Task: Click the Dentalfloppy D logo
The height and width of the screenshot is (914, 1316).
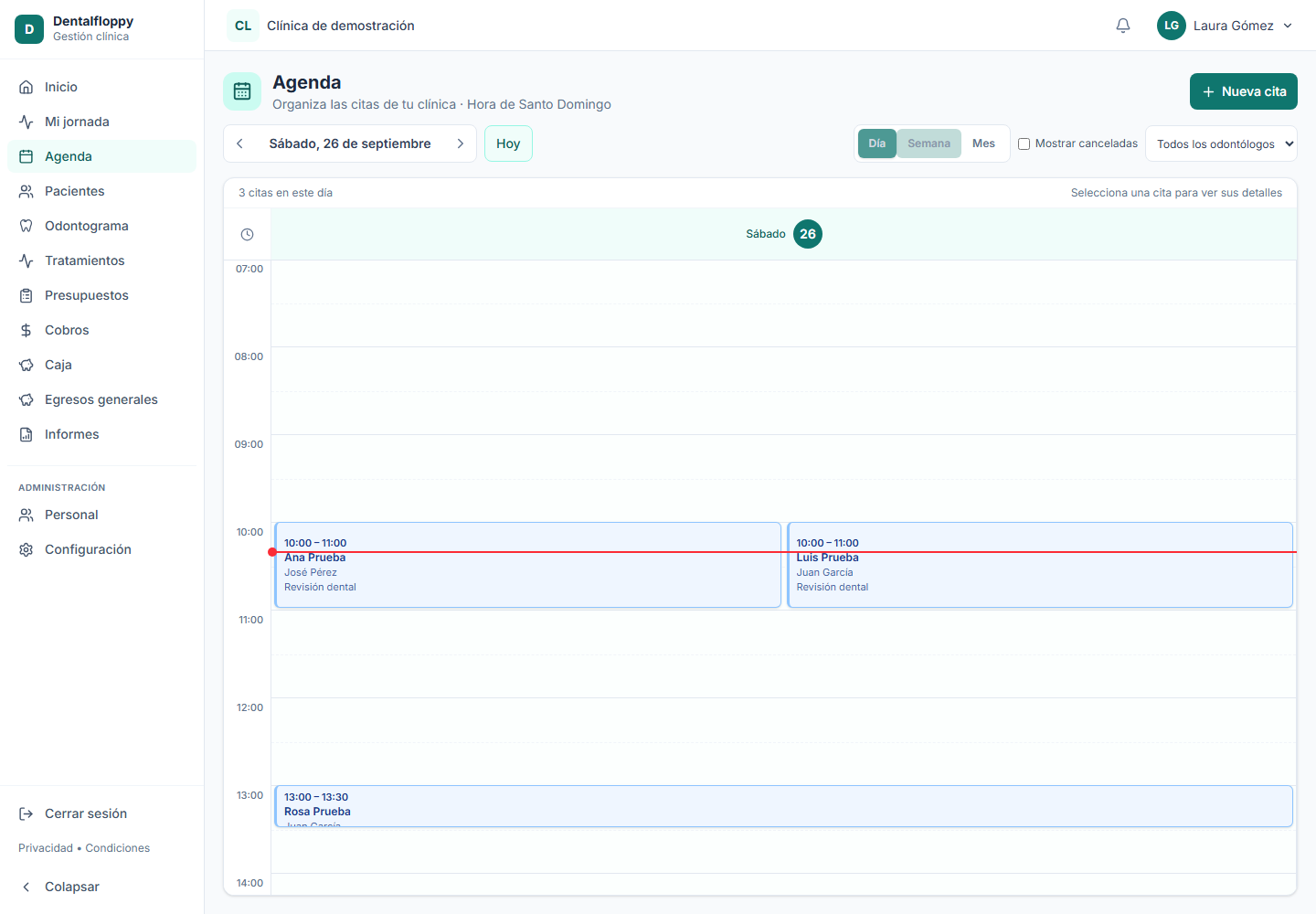Action: point(29,29)
